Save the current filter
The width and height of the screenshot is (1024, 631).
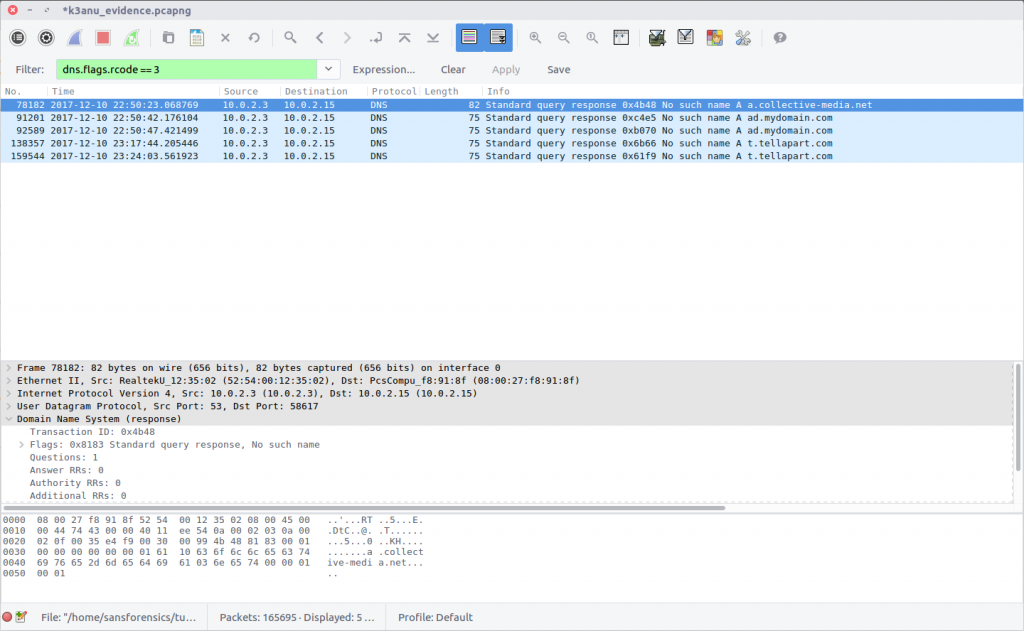(x=558, y=69)
